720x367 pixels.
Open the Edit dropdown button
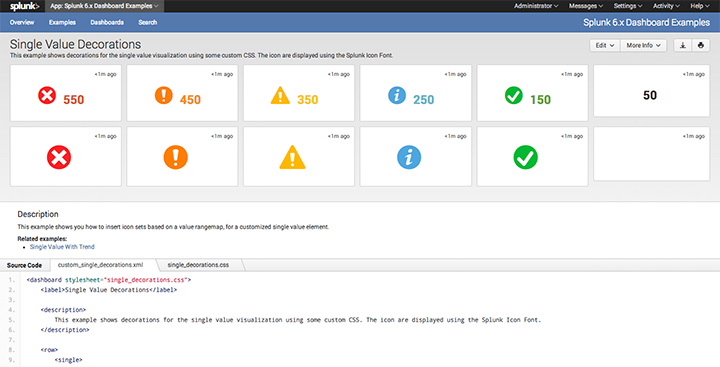coord(605,45)
